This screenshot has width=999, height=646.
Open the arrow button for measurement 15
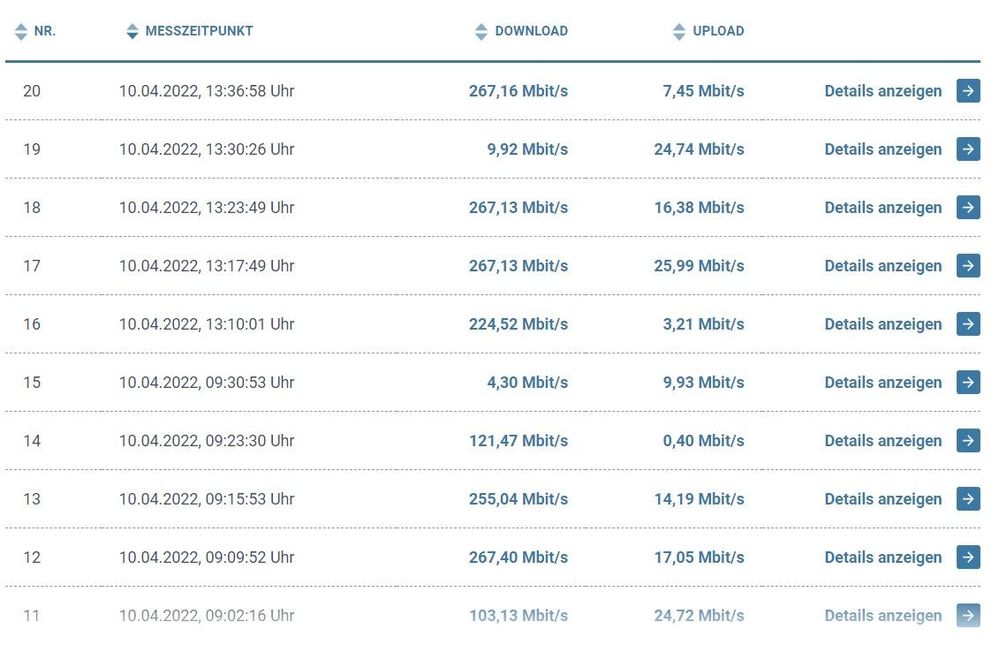pos(966,382)
